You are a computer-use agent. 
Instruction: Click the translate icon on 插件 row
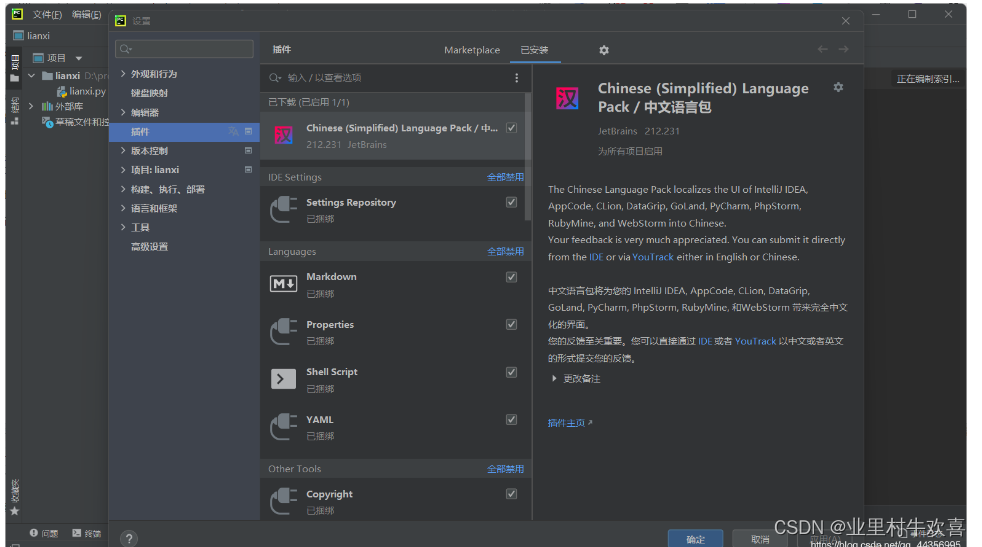click(233, 131)
